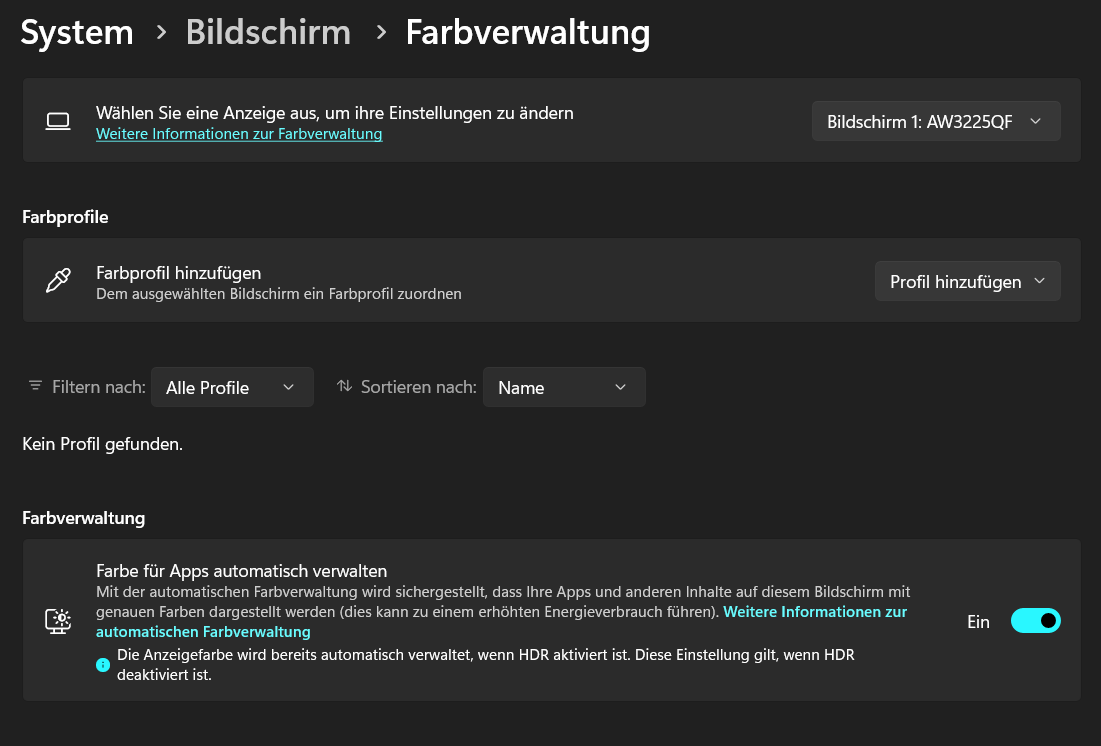Viewport: 1101px width, 746px height.
Task: Click the 'Filtern nach:' label
Action: (99, 387)
